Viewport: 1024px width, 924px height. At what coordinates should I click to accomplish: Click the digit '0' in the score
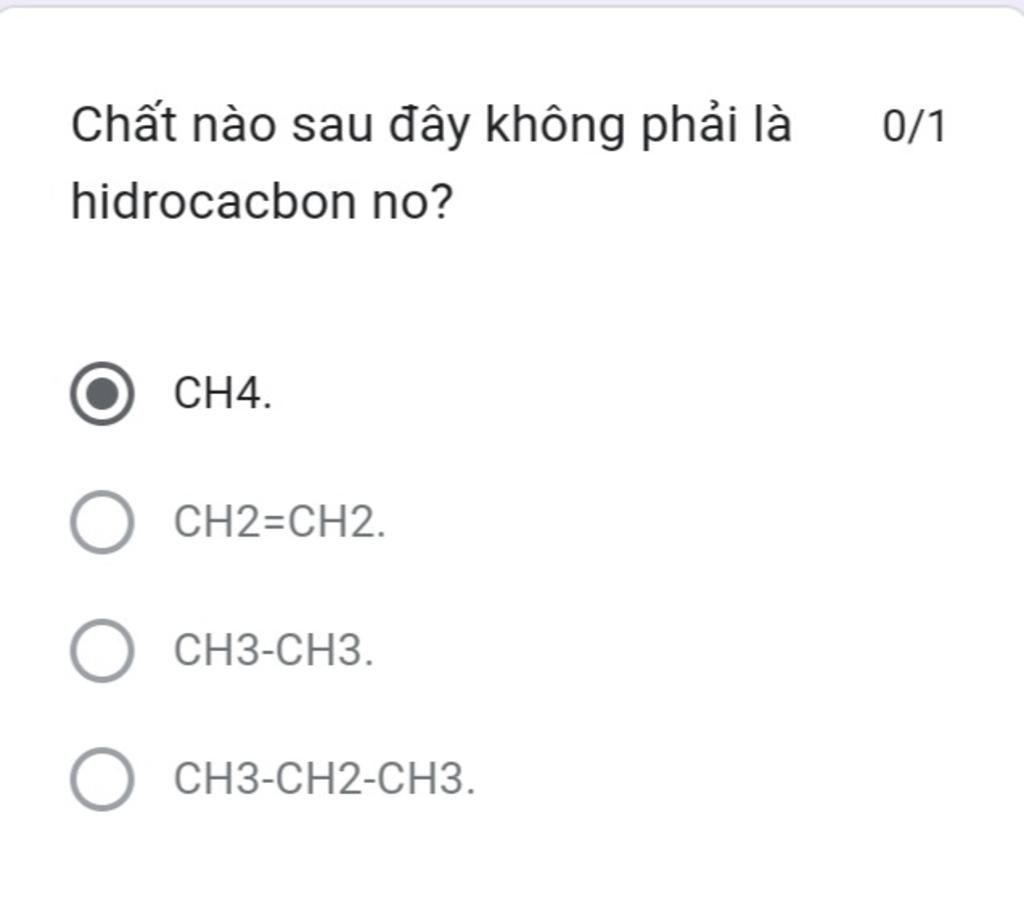point(893,126)
